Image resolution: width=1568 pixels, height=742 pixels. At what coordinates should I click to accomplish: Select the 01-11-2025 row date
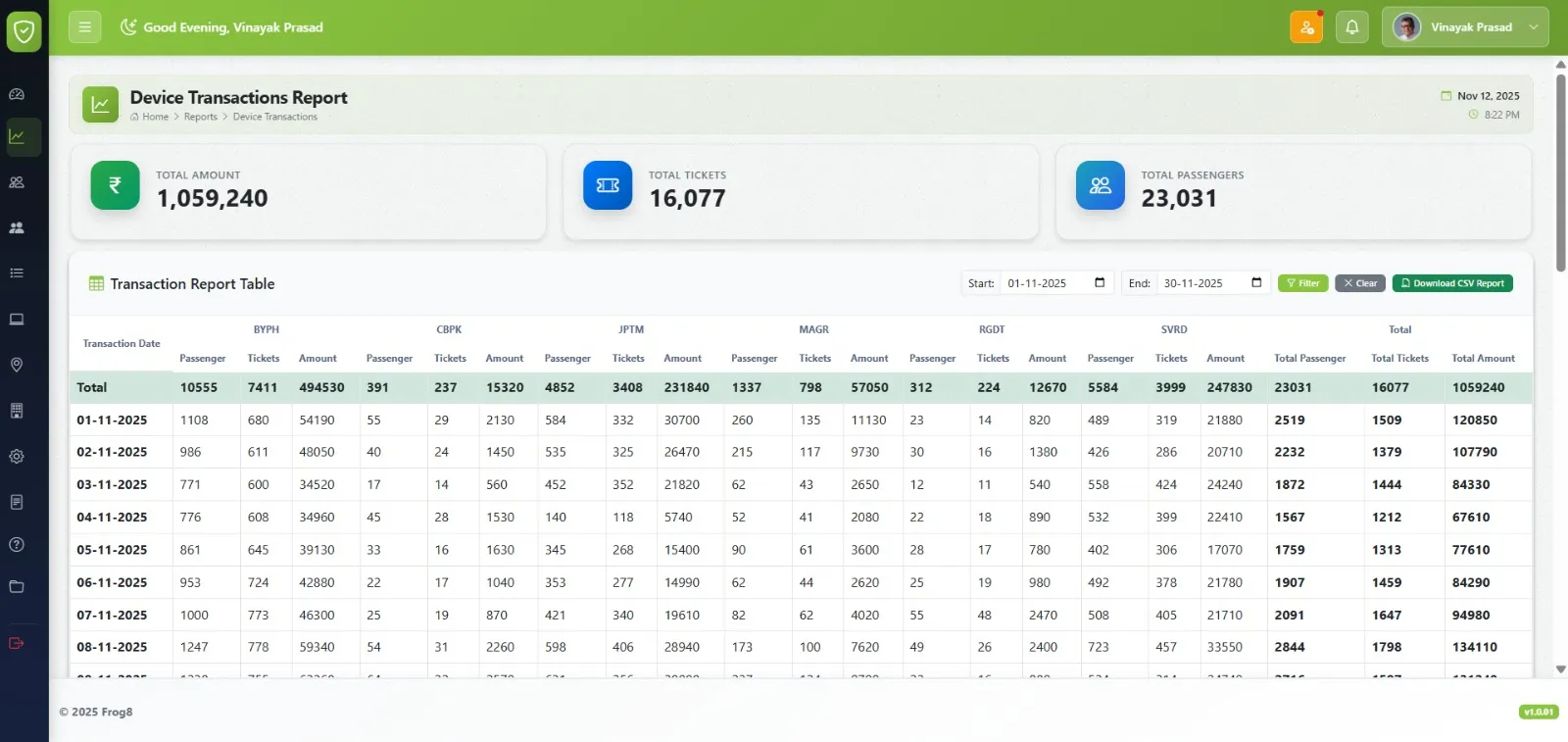[x=112, y=420]
